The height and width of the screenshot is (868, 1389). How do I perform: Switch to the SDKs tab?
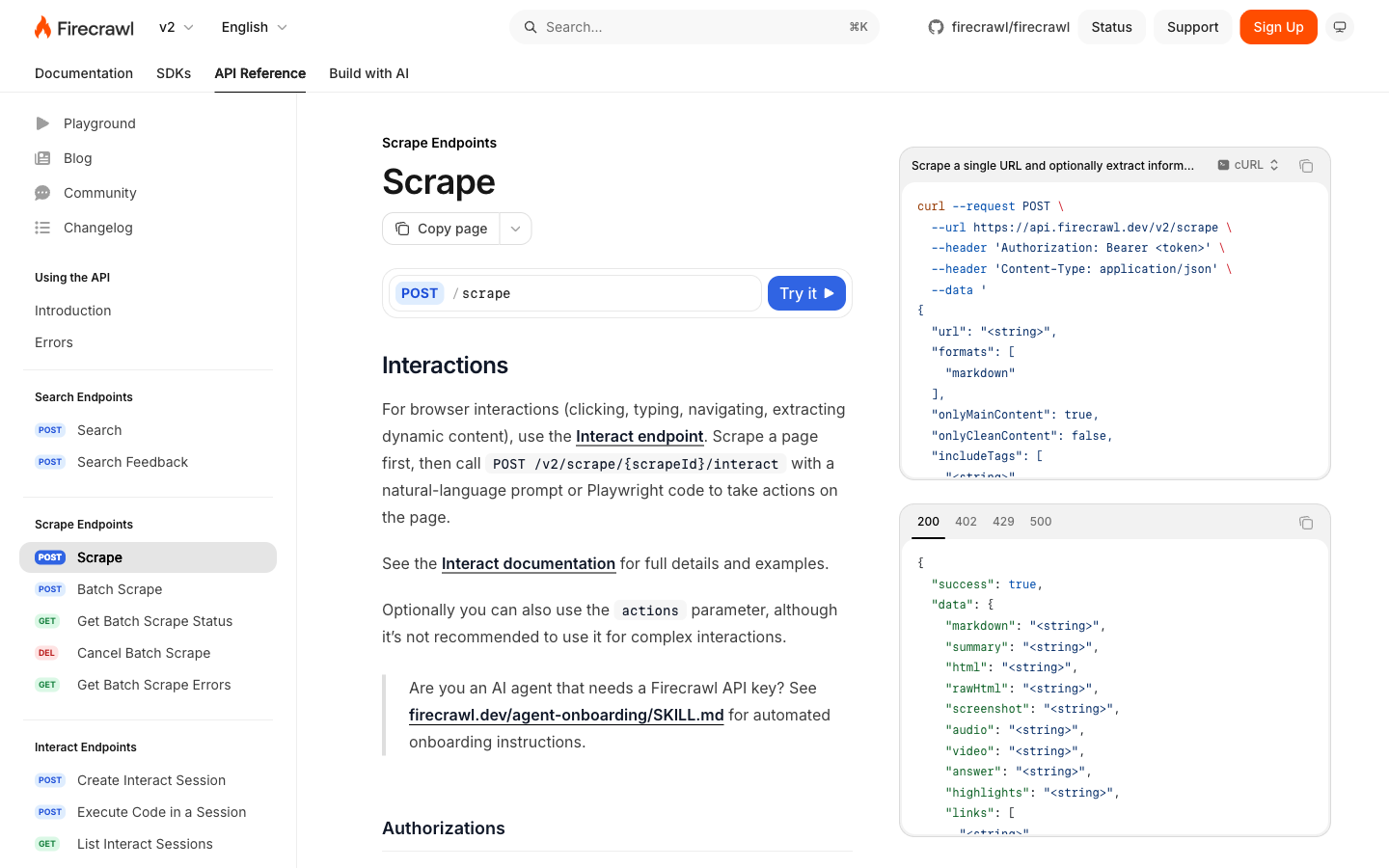pos(174,73)
